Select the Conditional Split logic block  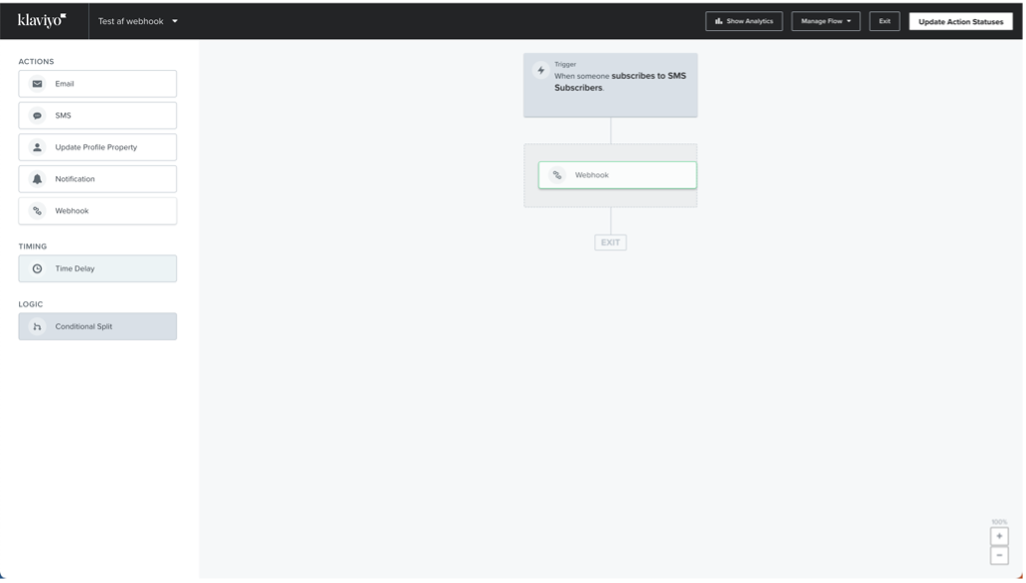(x=97, y=327)
